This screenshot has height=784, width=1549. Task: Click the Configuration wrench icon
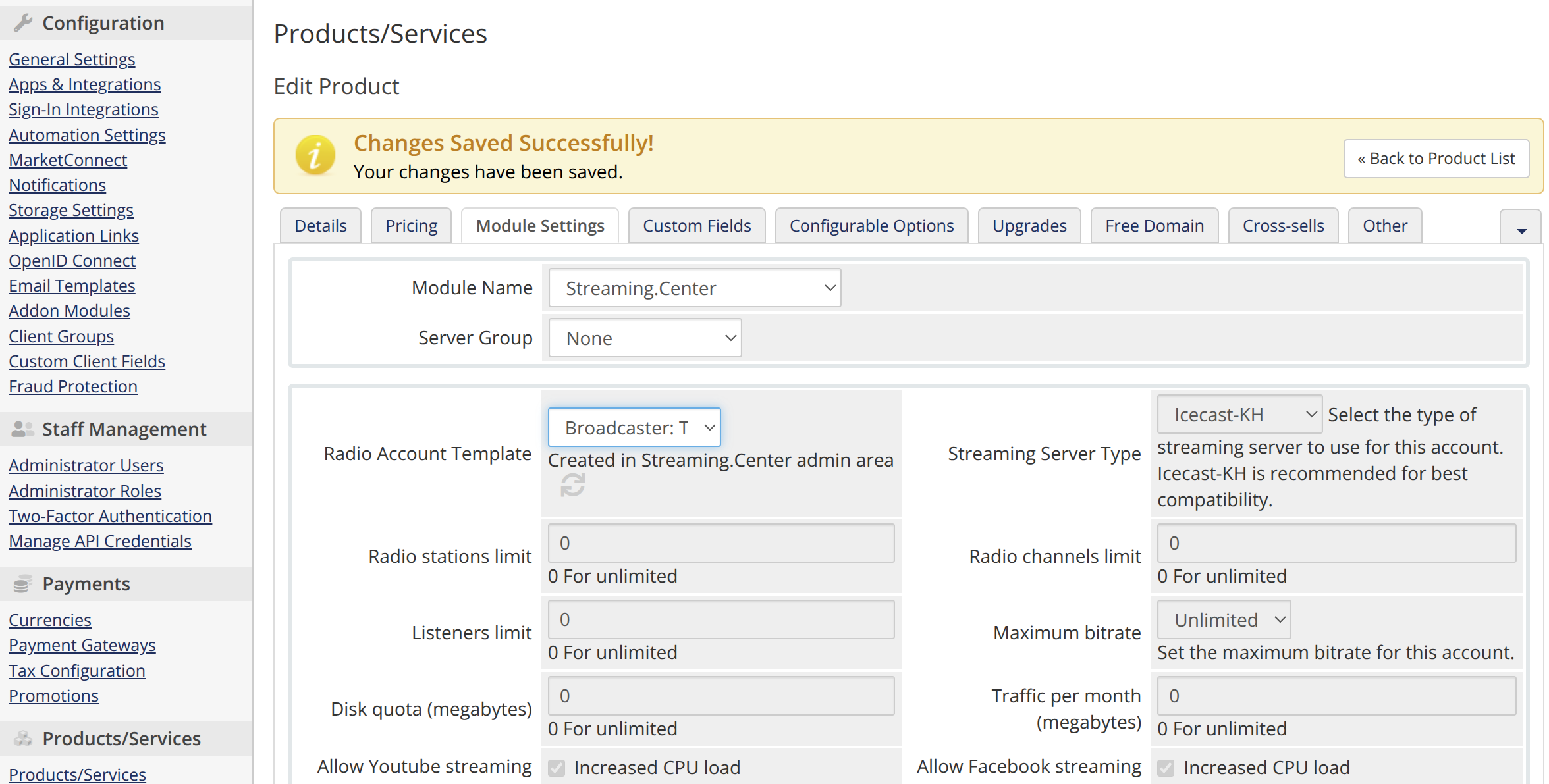pos(23,23)
